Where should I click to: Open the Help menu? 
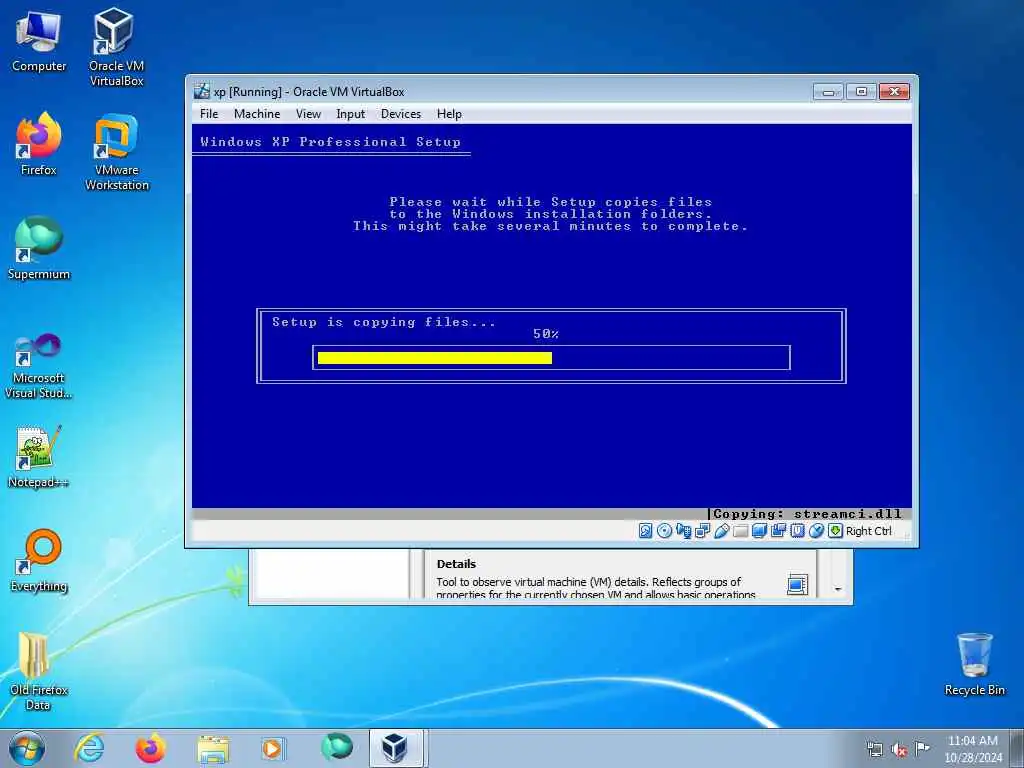pos(449,114)
